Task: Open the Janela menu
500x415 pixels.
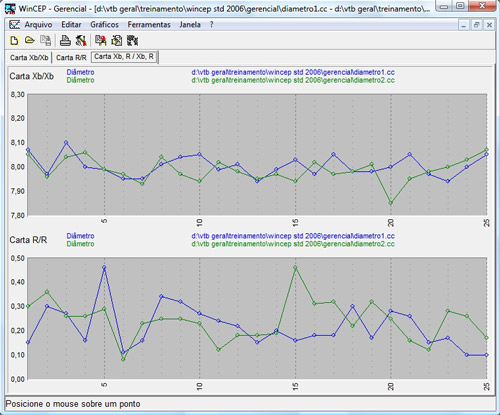Action: tap(190, 25)
